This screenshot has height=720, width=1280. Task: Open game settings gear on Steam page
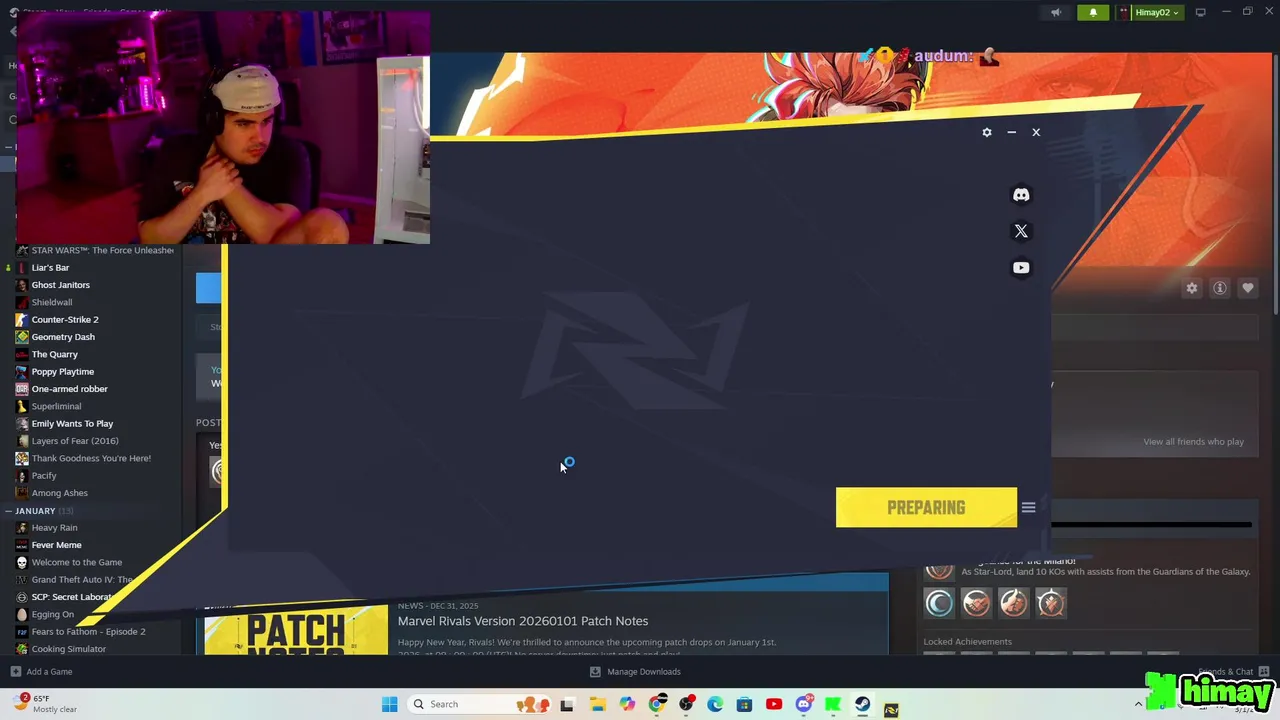[1192, 288]
